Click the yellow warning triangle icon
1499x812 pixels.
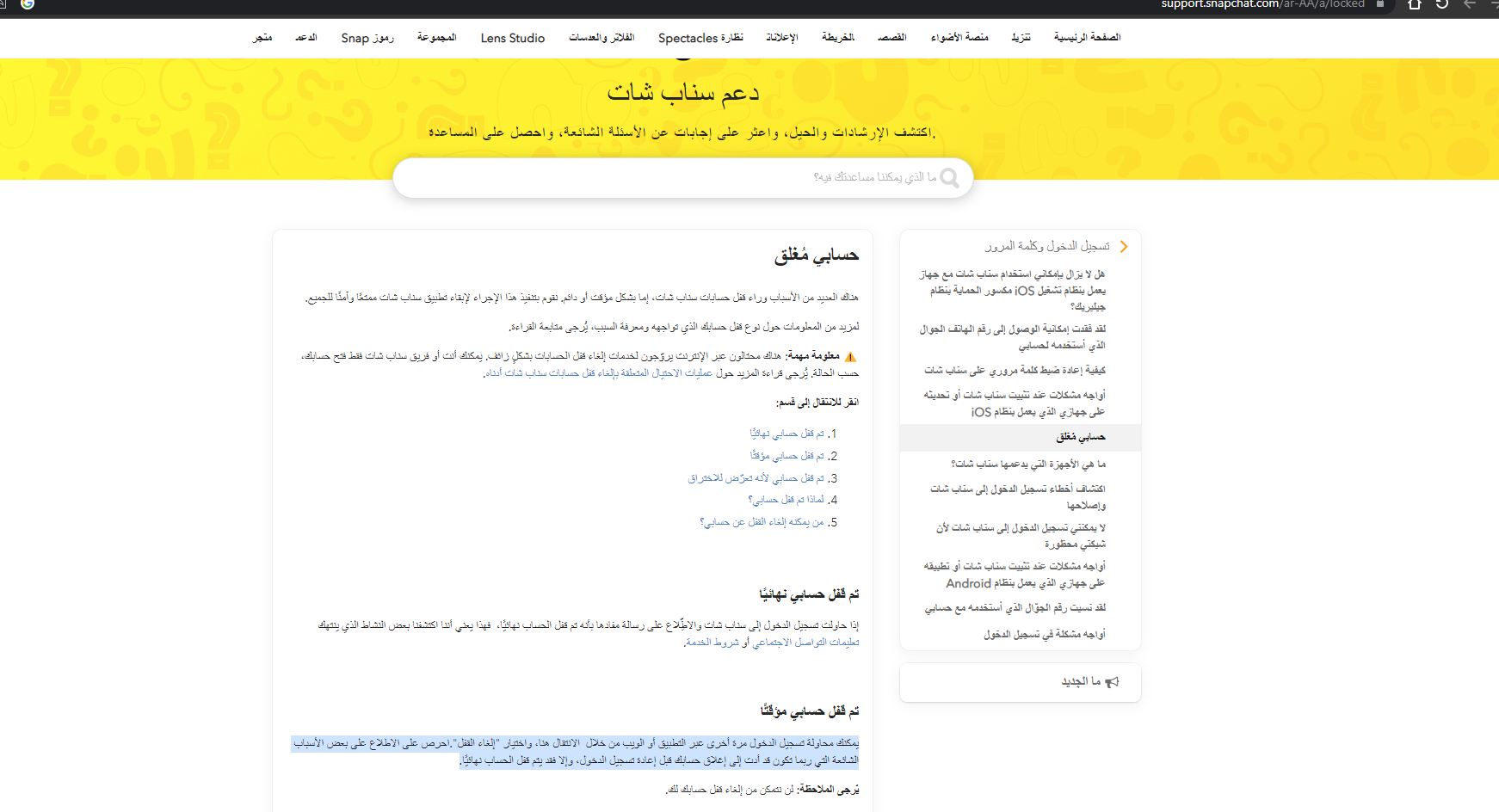850,357
